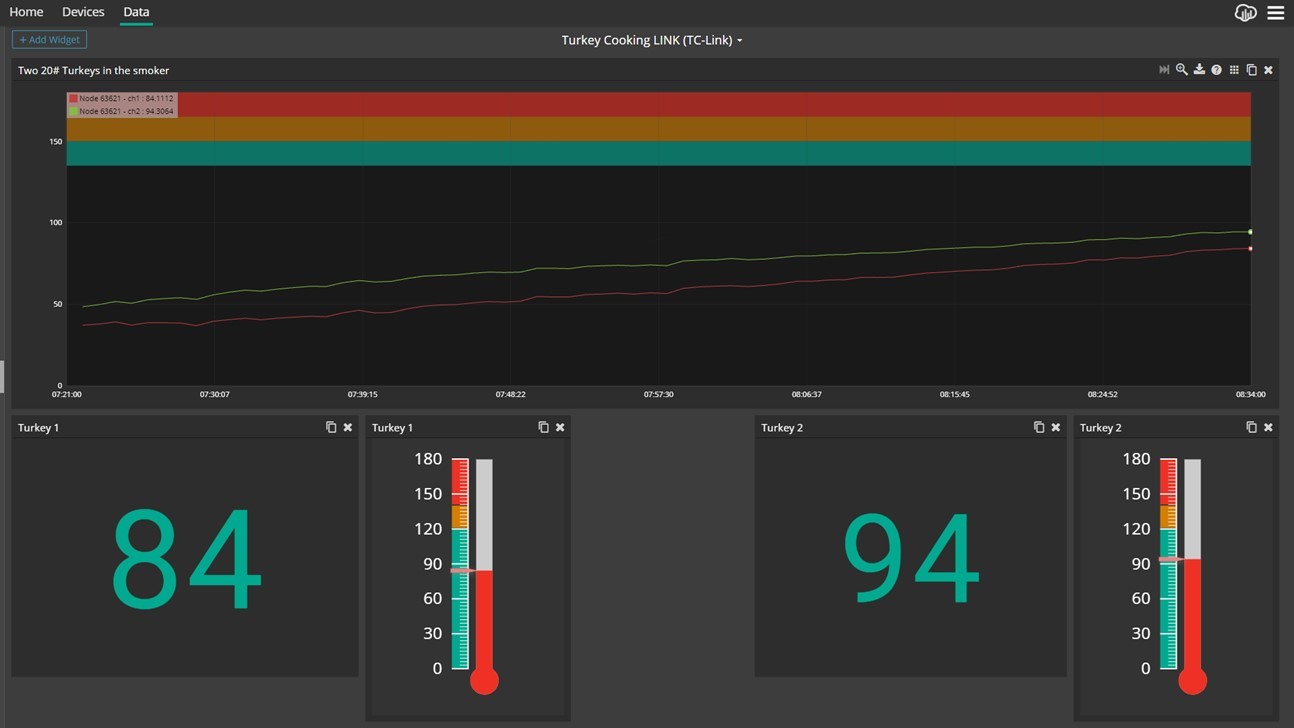This screenshot has width=1294, height=728.
Task: Click the orange band in chart
Action: pos(658,129)
